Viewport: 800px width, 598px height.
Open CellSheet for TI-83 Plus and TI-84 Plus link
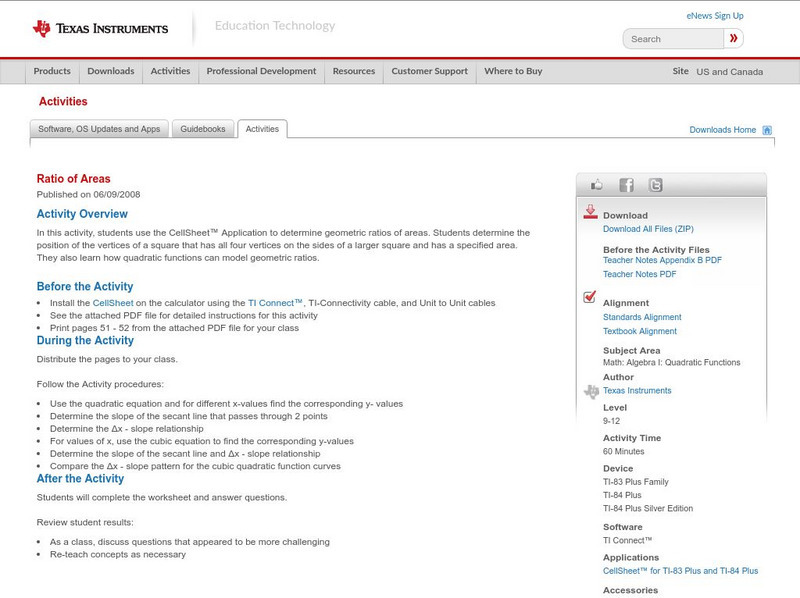(680, 570)
